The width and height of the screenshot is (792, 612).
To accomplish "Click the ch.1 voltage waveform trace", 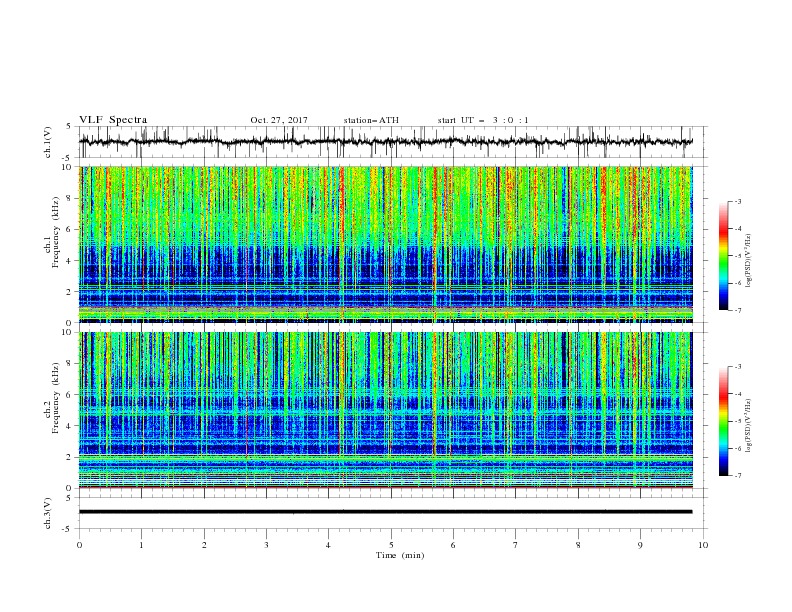I will 386,142.
